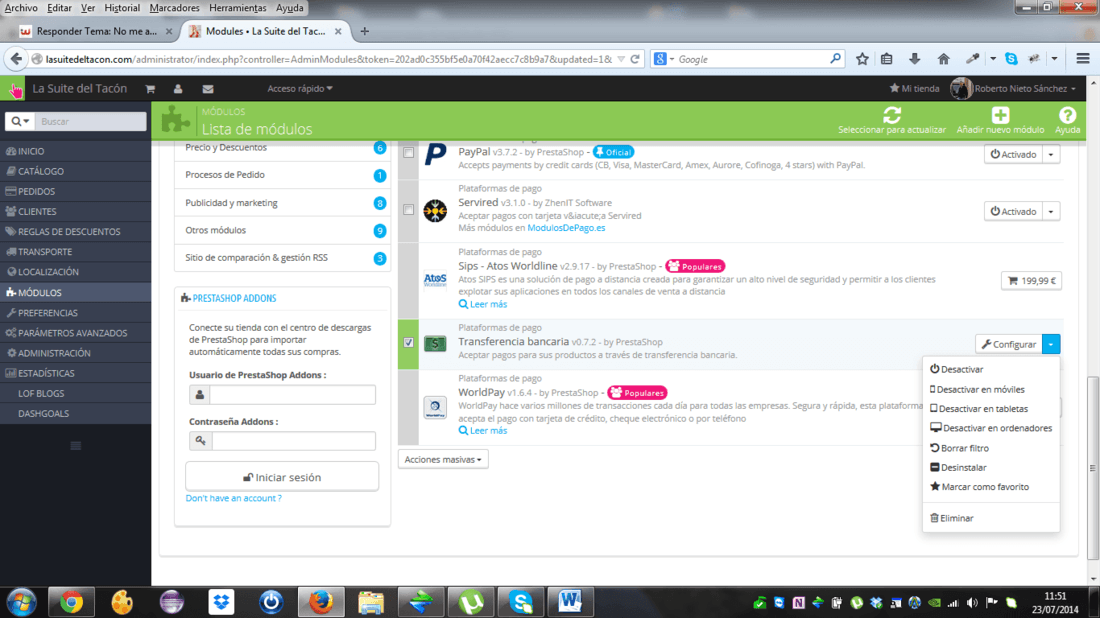Click the Configurar button
The height and width of the screenshot is (618, 1100).
click(1009, 344)
